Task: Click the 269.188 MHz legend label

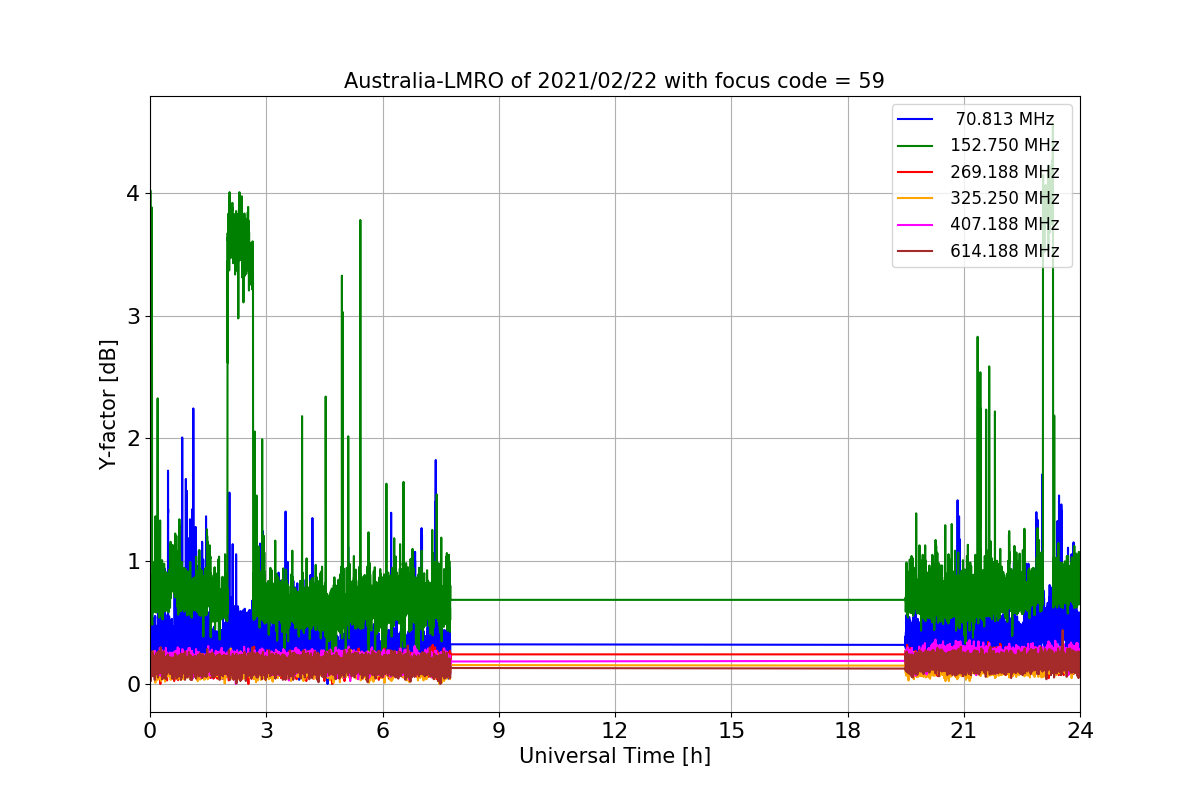Action: 1005,172
